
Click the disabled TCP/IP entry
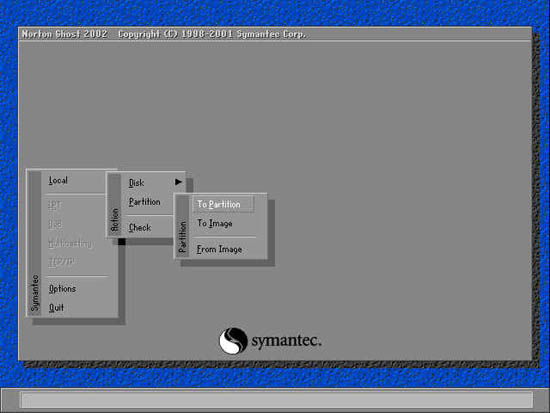click(61, 262)
